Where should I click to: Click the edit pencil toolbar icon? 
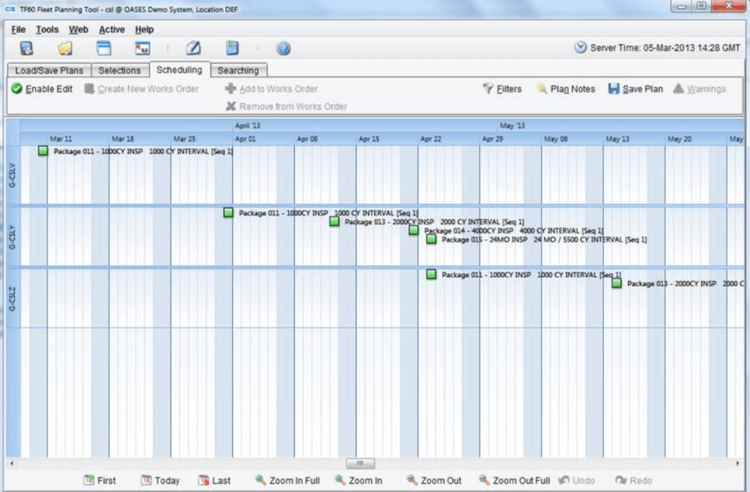(193, 48)
